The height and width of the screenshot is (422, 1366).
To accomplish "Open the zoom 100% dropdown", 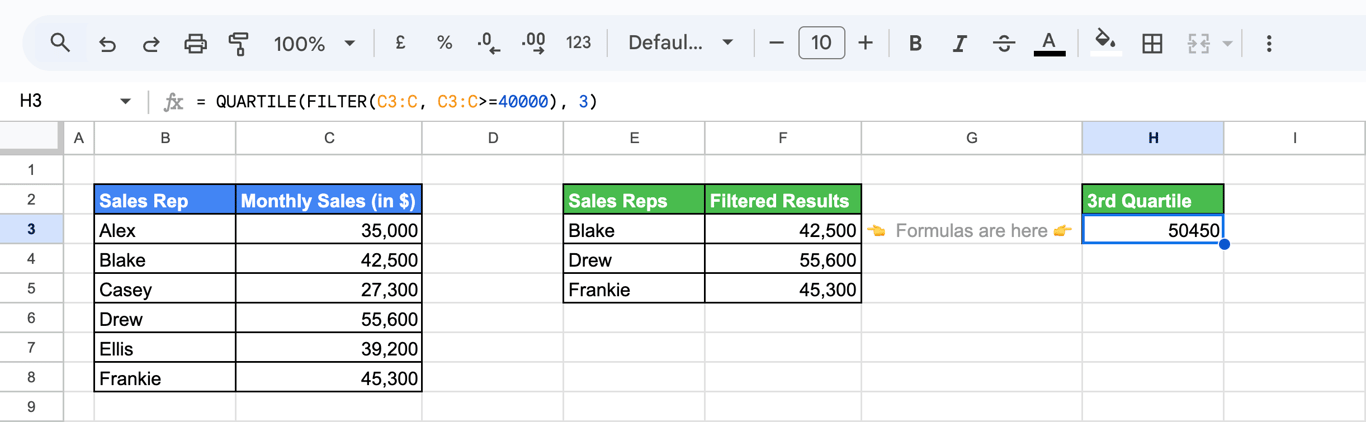I will [314, 43].
